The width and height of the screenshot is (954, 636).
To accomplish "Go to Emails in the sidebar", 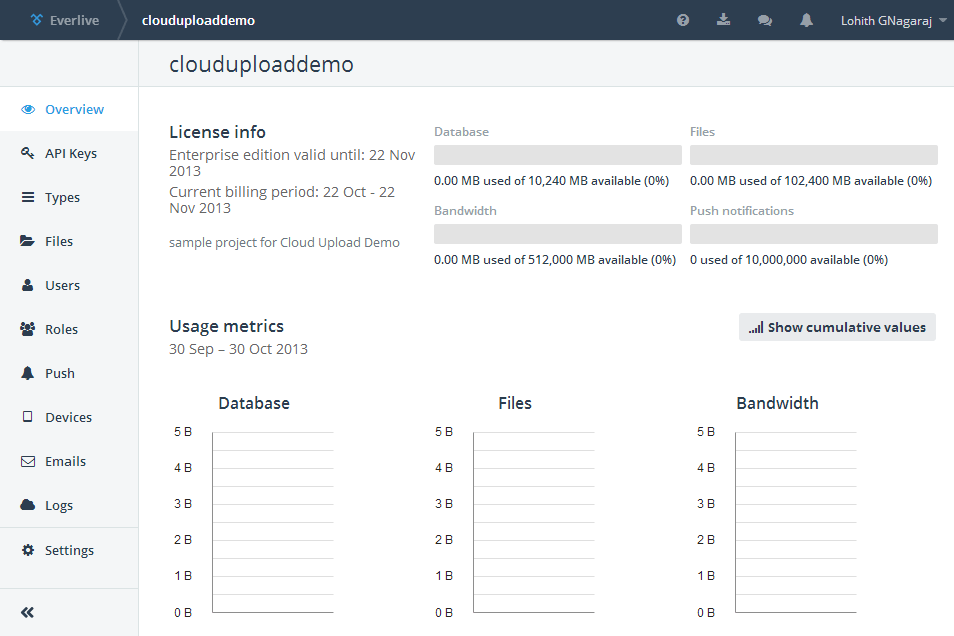I will 65,461.
